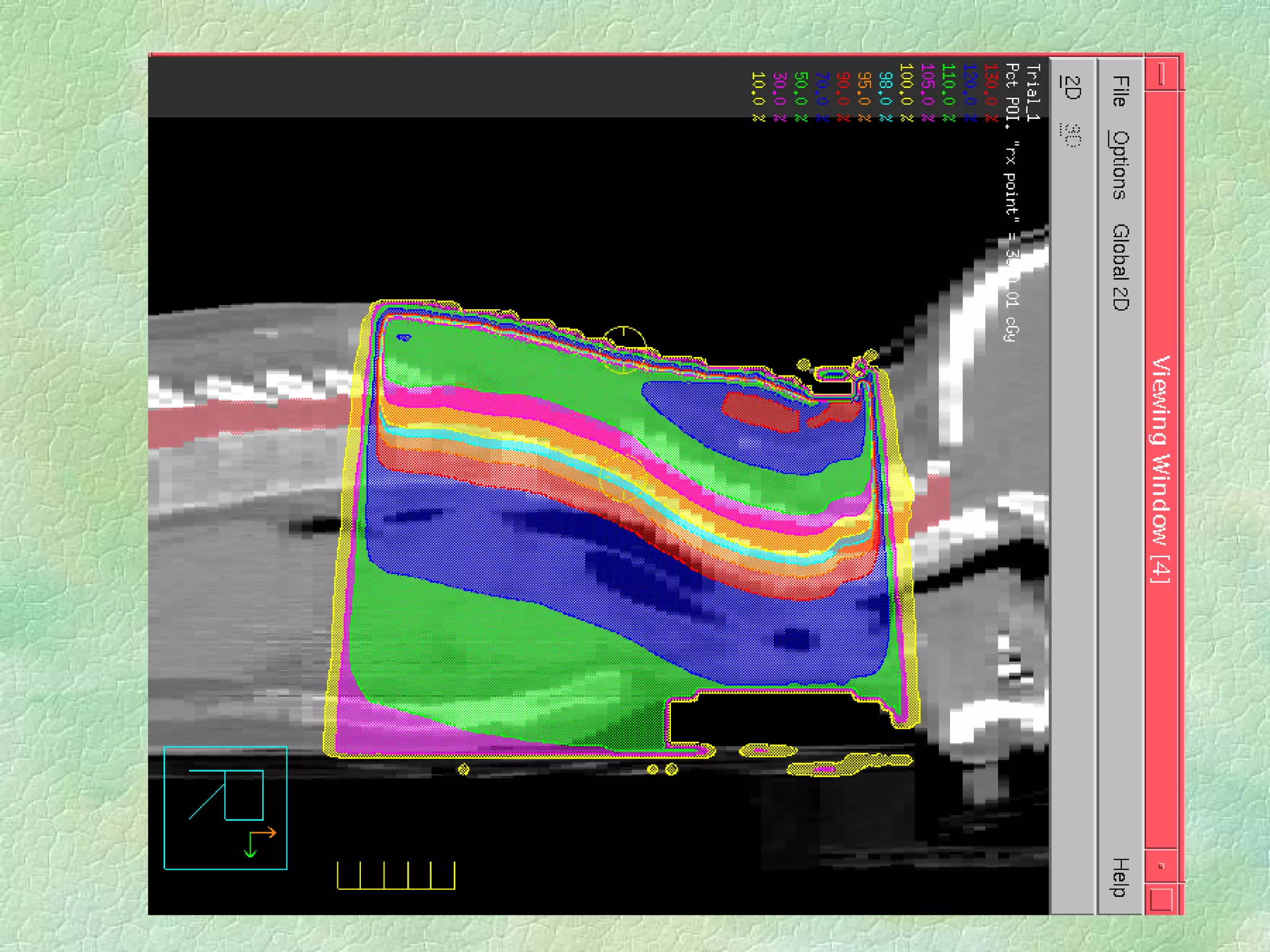This screenshot has width=1270, height=952.
Task: Switch to the 2D view mode
Action: coord(1071,87)
